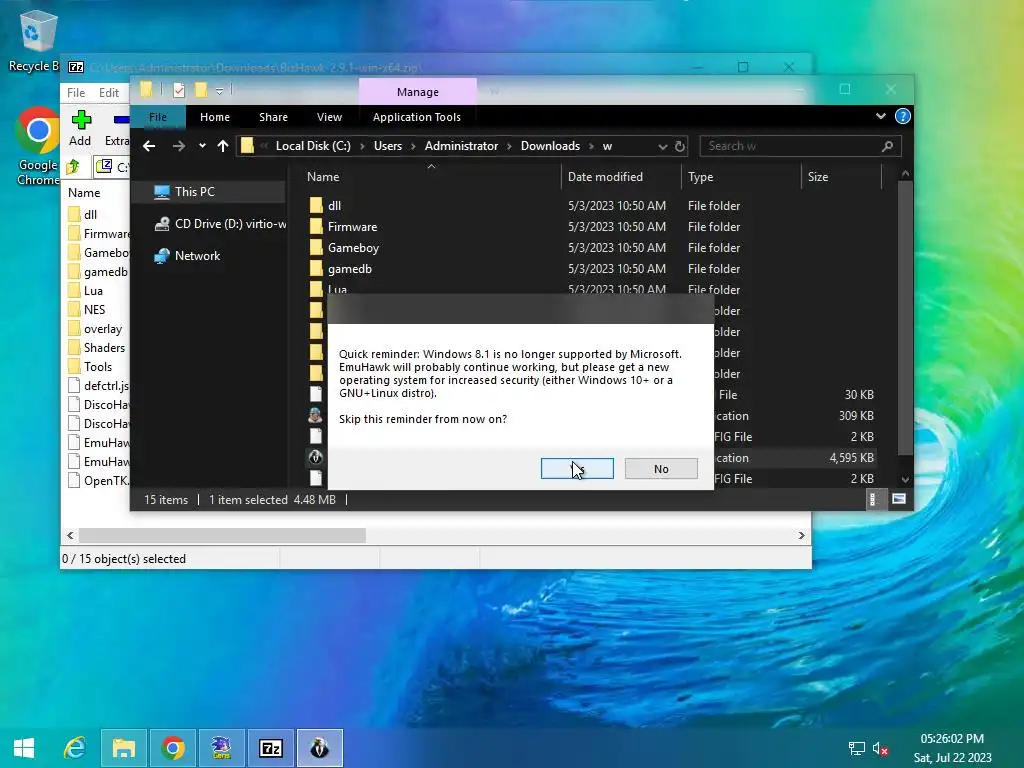Click the focused Yes button under cursor

pos(577,468)
